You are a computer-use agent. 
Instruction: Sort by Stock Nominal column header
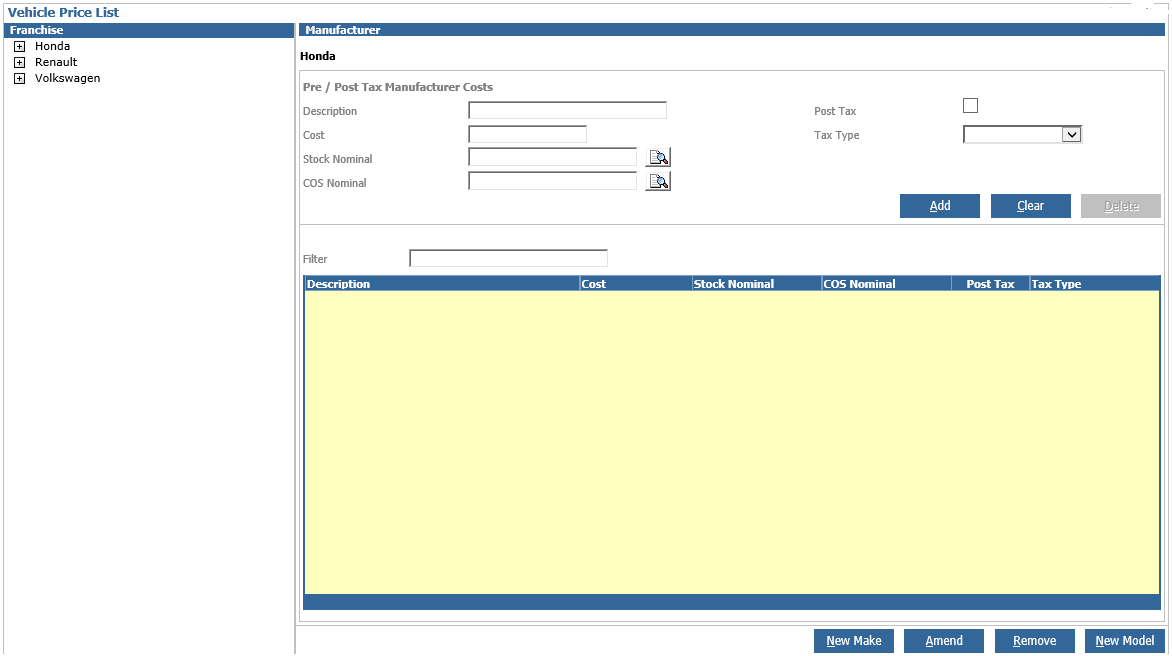pos(756,284)
